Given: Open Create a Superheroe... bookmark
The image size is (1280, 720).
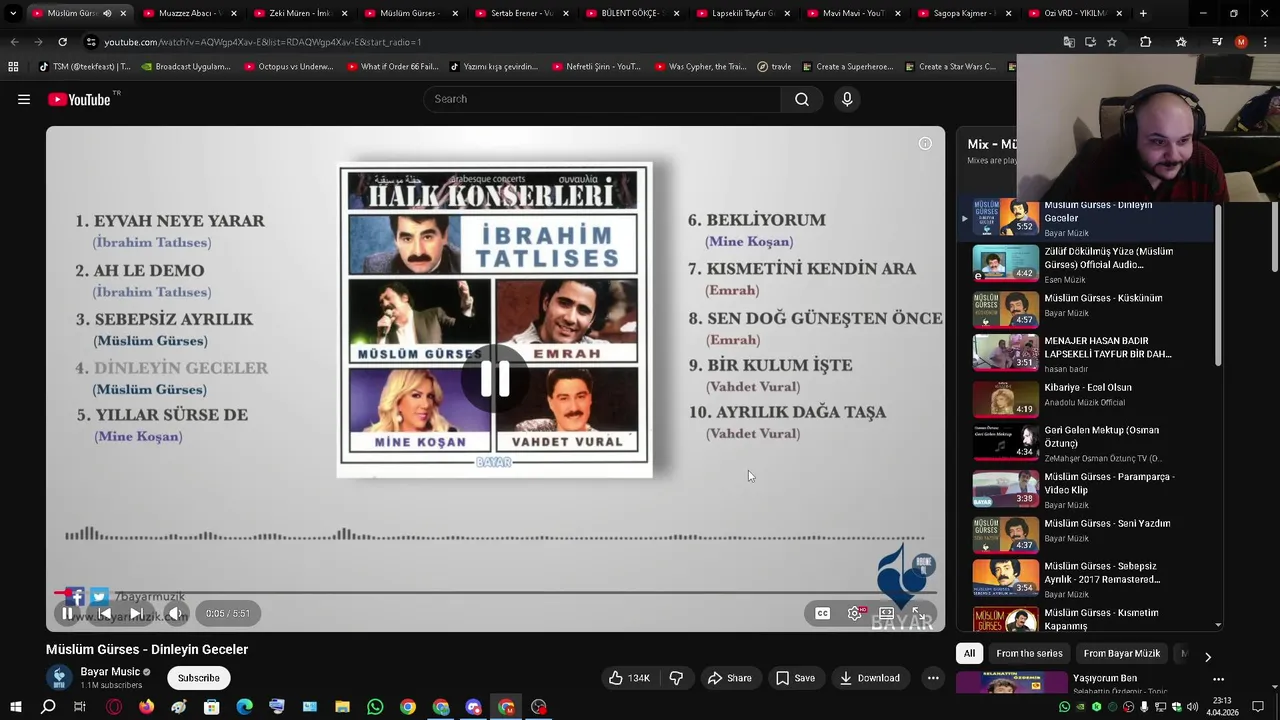Looking at the screenshot, I should coord(848,67).
